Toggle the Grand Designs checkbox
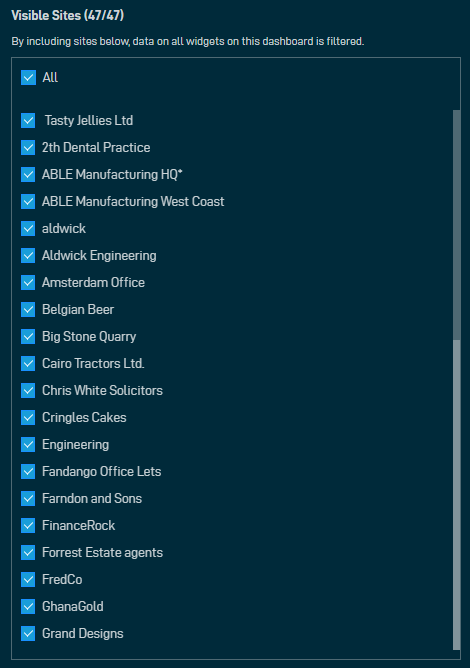 coord(28,633)
